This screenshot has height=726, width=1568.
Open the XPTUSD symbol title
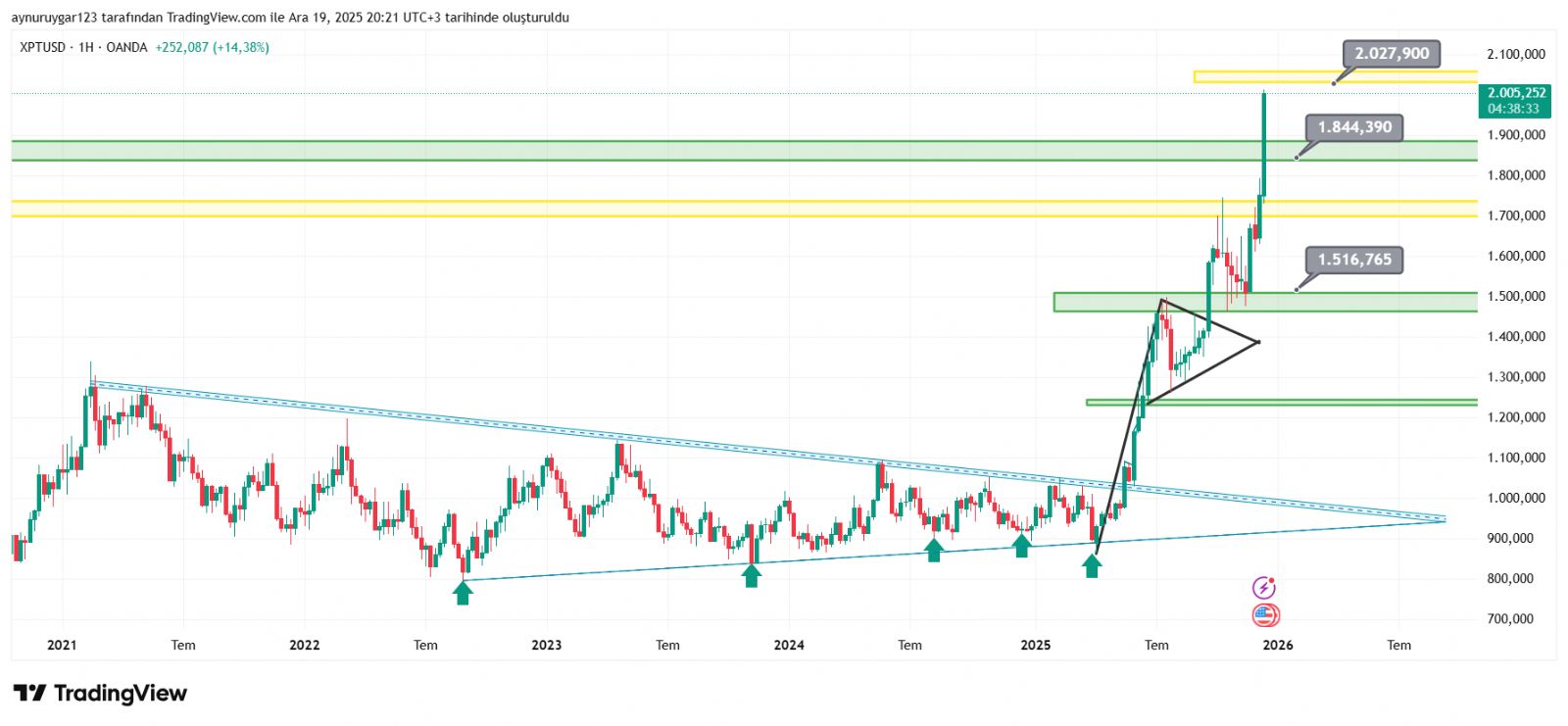[43, 47]
